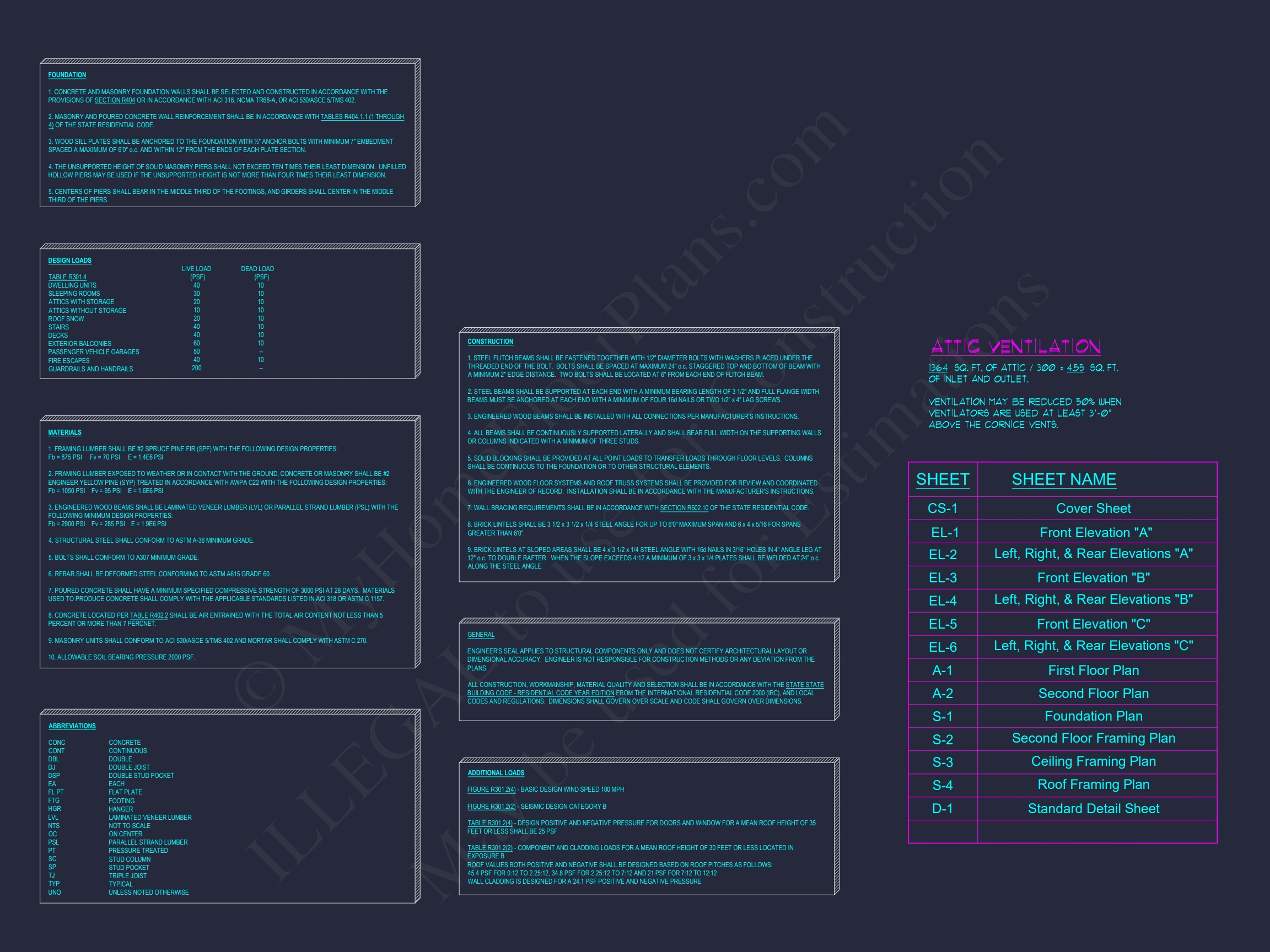Click the SLEEPING ROOMS load row
The image size is (1270, 952).
click(x=156, y=294)
